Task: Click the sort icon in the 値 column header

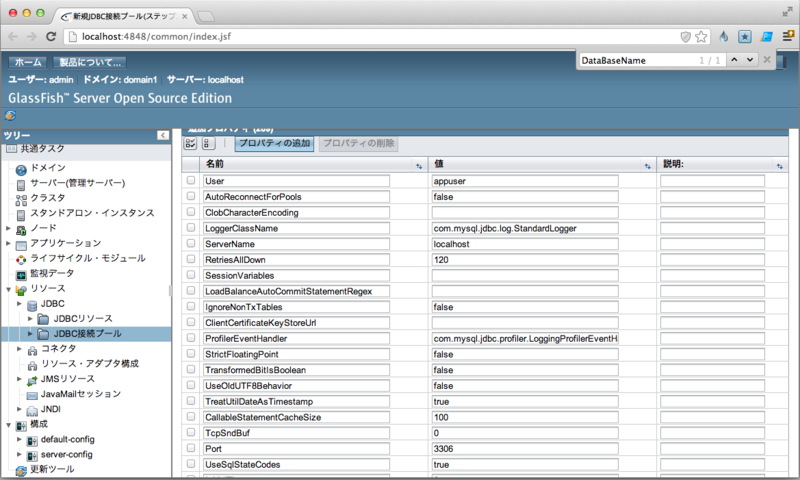Action: click(x=648, y=164)
